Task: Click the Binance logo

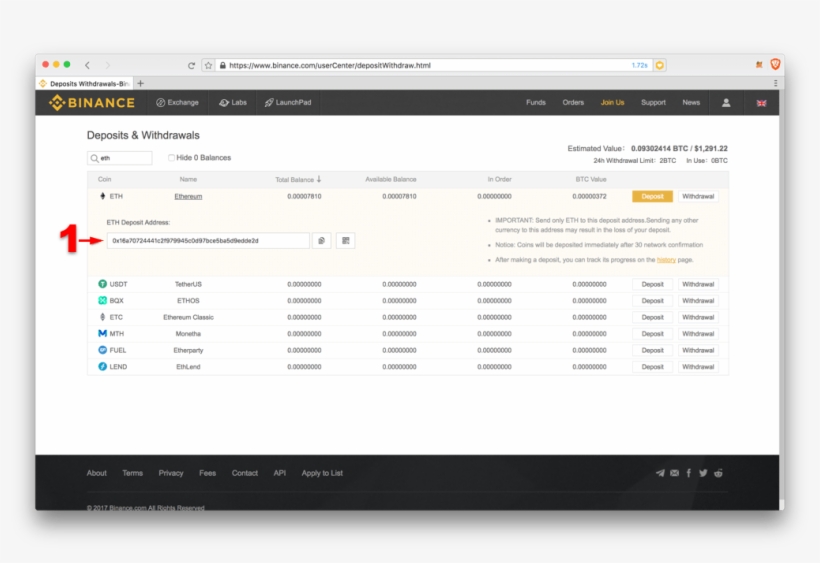Action: pos(92,102)
